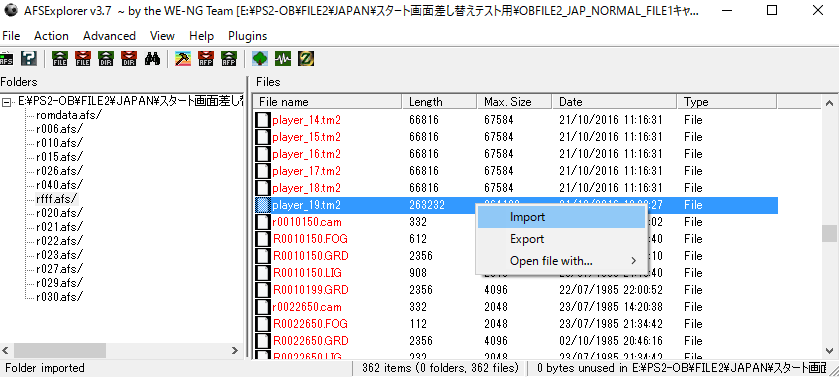
Task: Select r020.afs/ in folder tree
Action: click(59, 212)
